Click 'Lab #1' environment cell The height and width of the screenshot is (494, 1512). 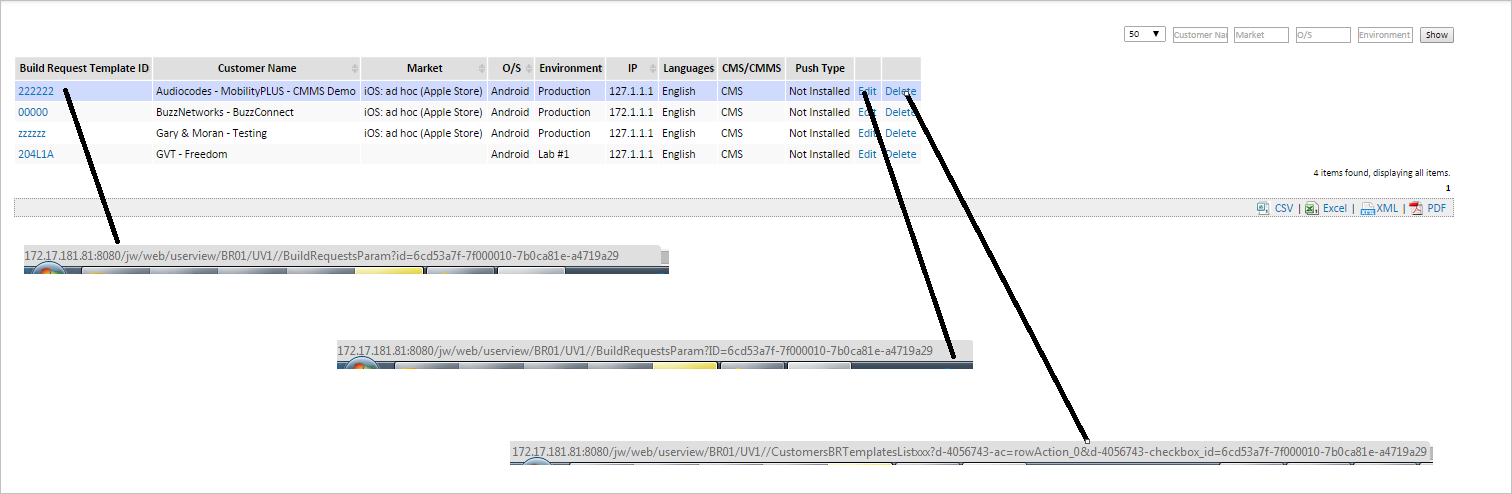click(570, 154)
